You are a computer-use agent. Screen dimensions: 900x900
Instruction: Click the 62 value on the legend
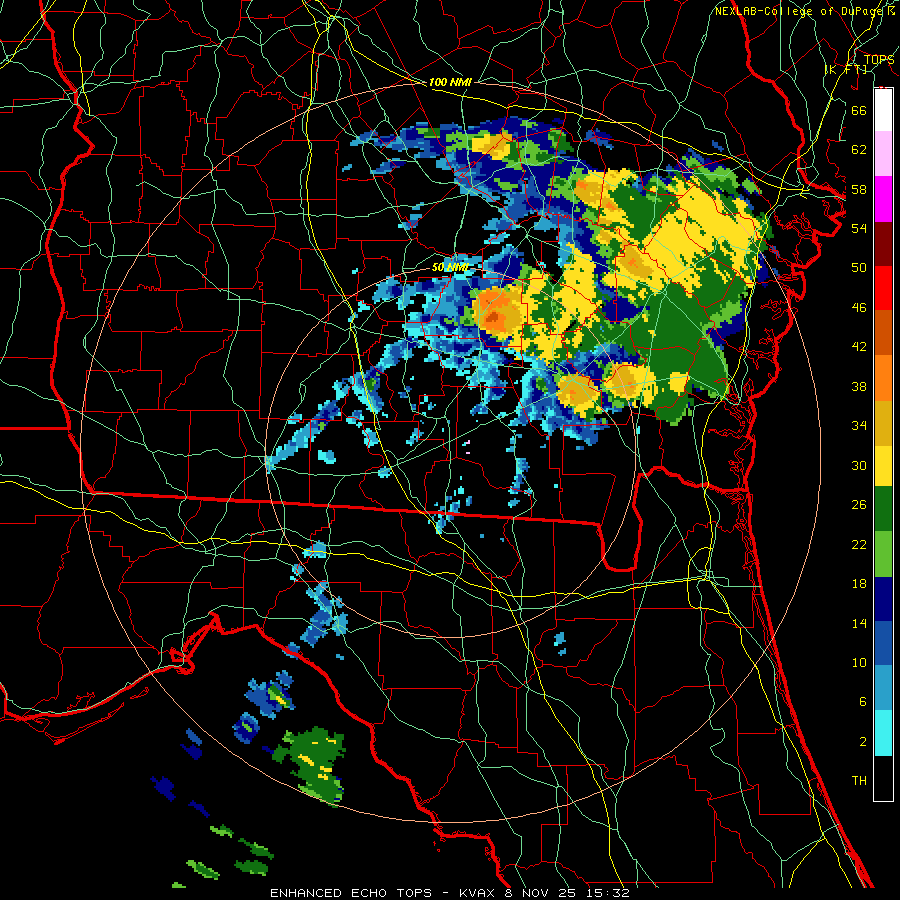(x=859, y=150)
